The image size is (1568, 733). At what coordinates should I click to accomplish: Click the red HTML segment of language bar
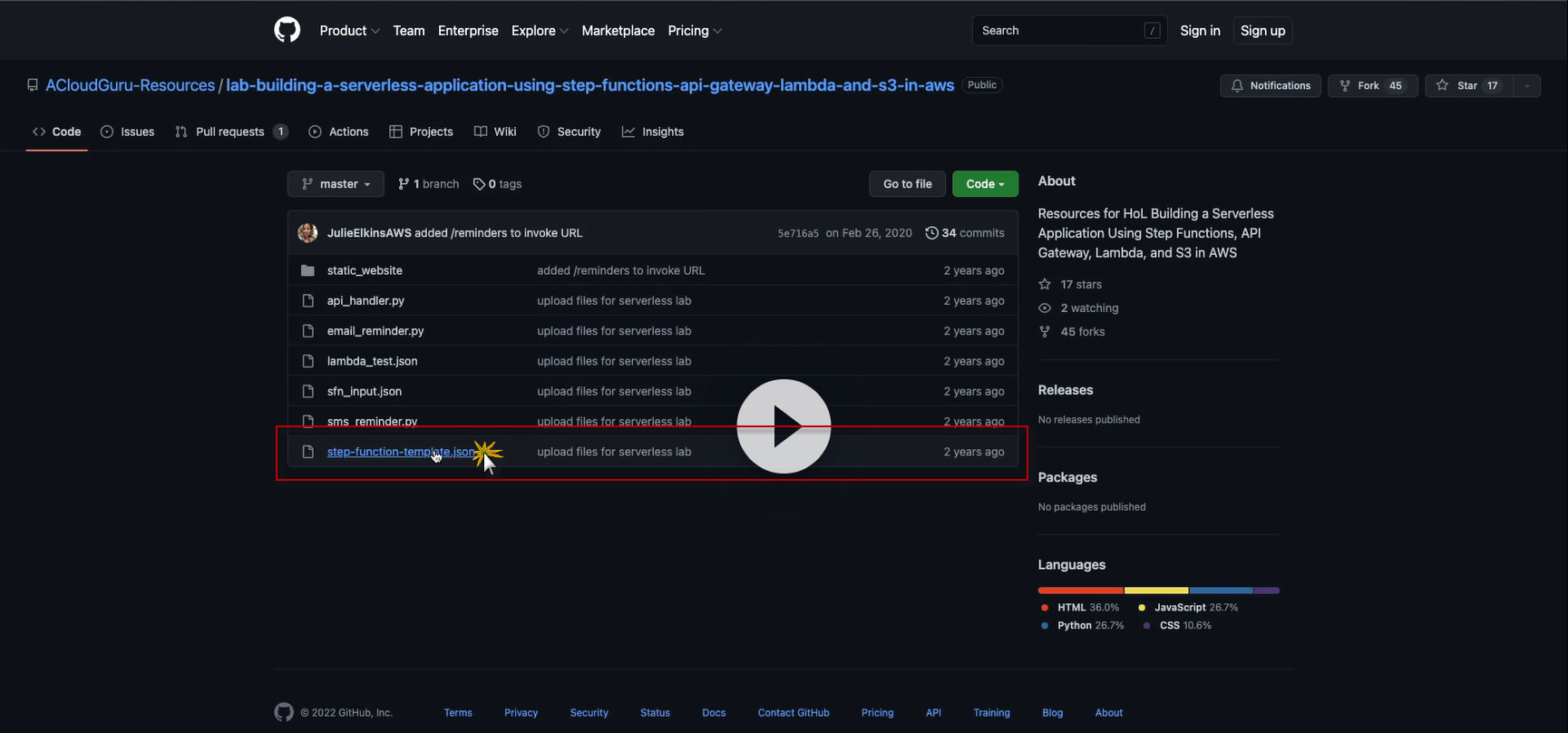[1081, 591]
